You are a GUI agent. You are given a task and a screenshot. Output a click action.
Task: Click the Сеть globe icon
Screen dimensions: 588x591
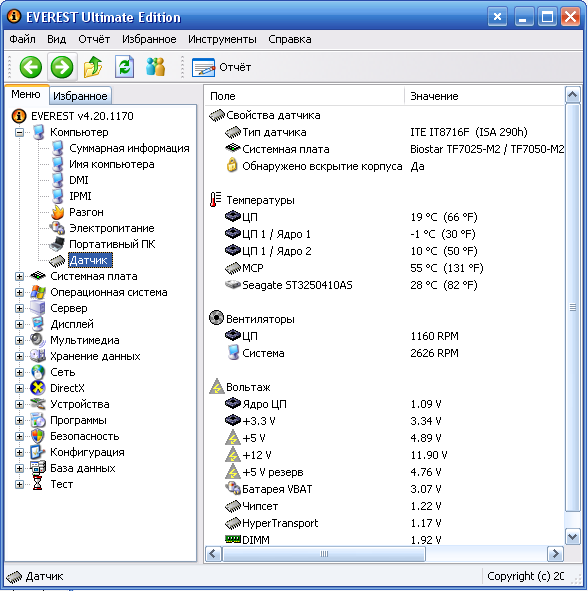(x=38, y=372)
